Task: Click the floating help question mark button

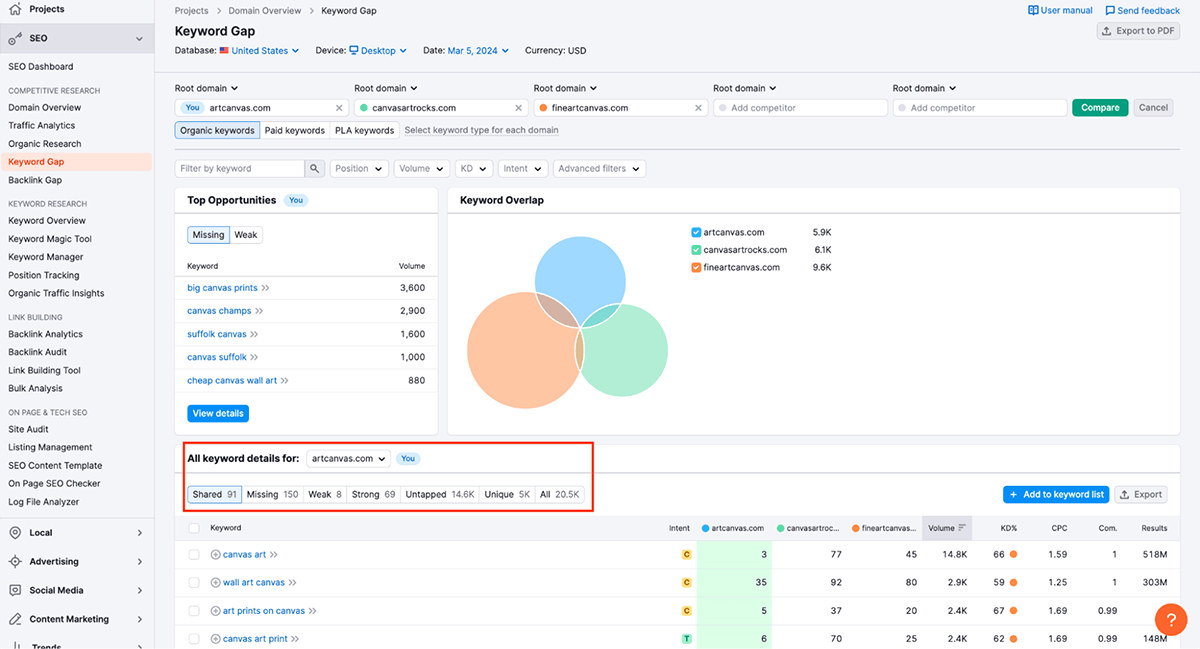Action: (x=1171, y=620)
